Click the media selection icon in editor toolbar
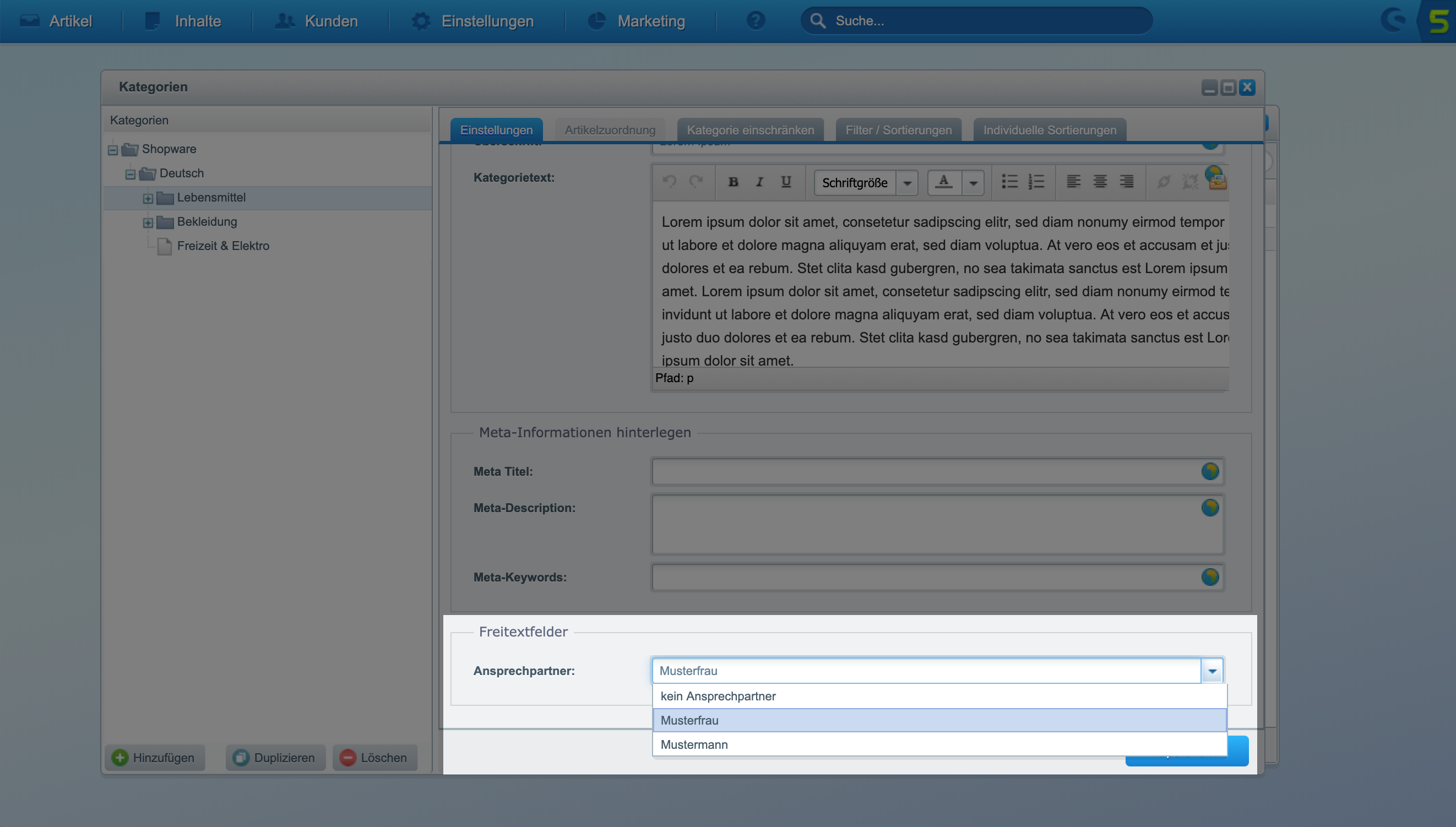Viewport: 1456px width, 827px height. click(x=1218, y=182)
